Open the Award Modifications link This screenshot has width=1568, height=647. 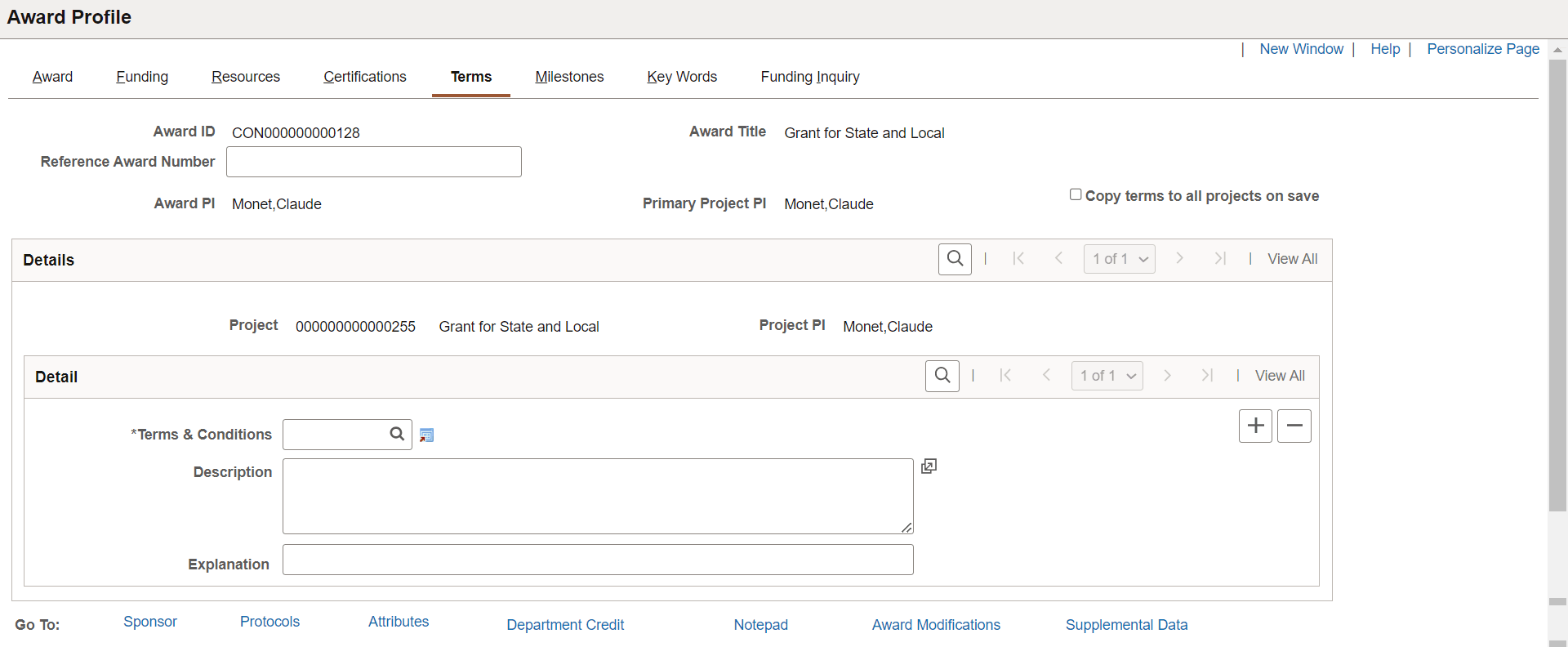click(x=936, y=625)
